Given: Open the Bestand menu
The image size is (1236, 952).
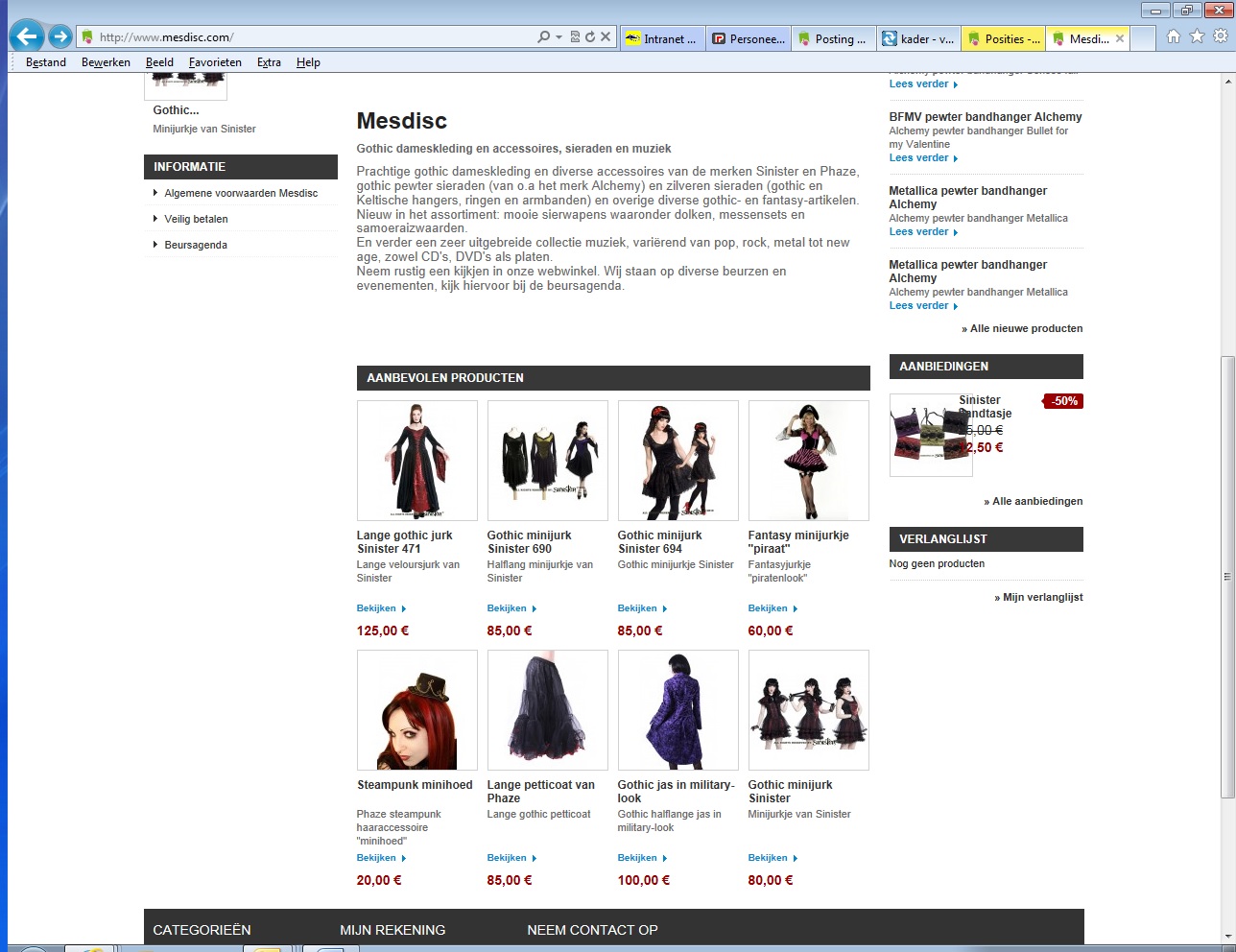Looking at the screenshot, I should pyautogui.click(x=46, y=62).
